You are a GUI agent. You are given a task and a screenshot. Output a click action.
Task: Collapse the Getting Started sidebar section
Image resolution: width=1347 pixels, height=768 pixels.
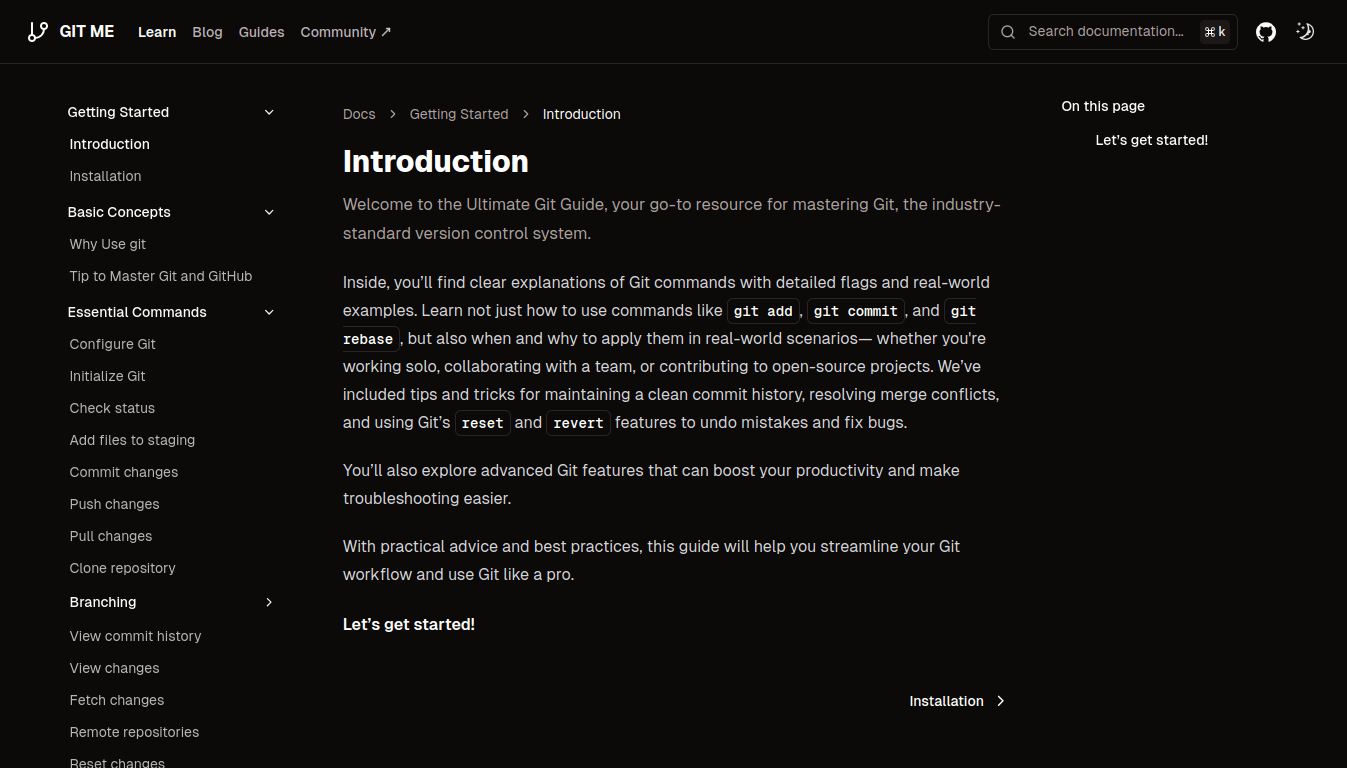pyautogui.click(x=269, y=112)
